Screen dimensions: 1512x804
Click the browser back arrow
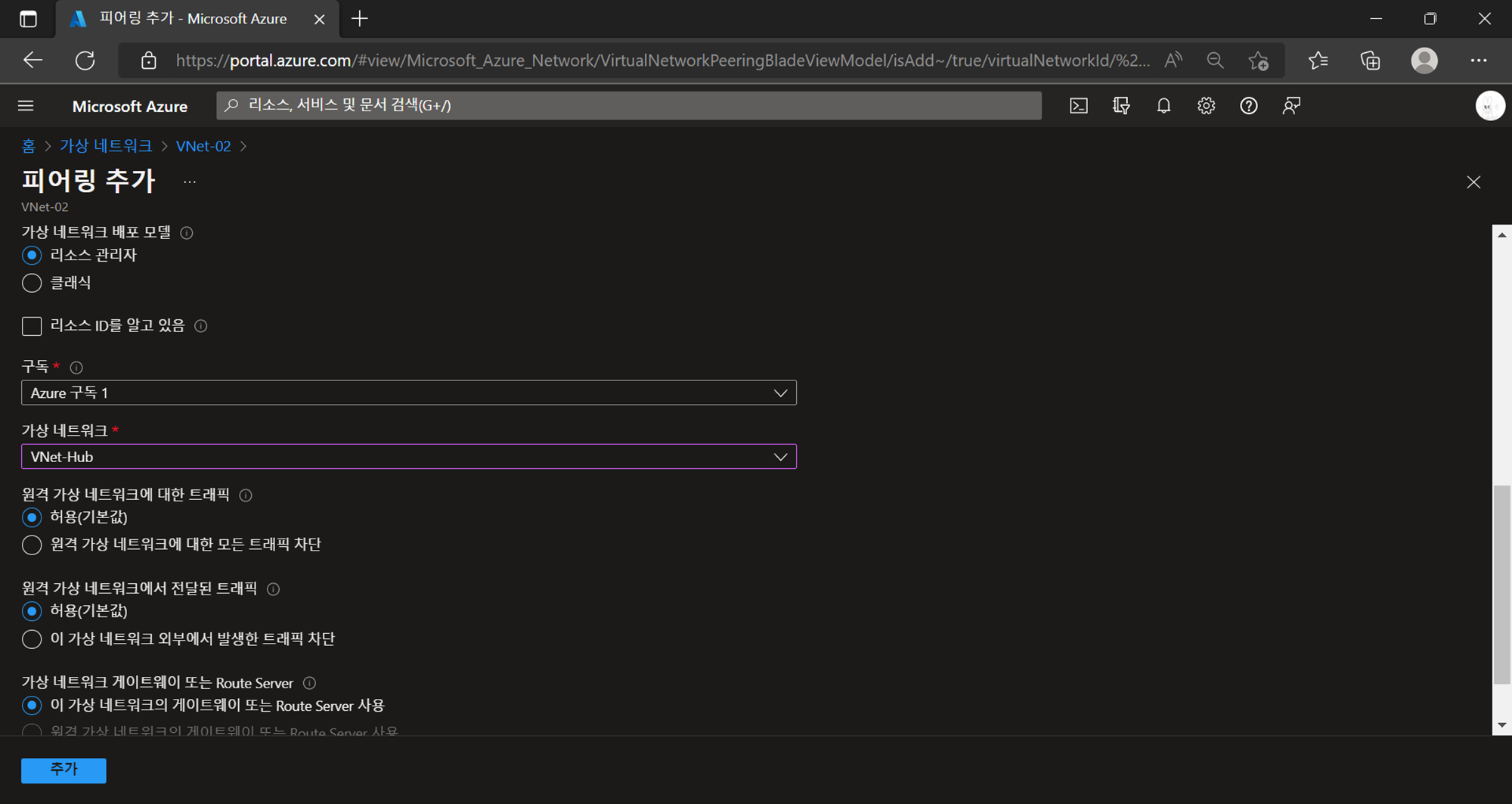[x=33, y=61]
